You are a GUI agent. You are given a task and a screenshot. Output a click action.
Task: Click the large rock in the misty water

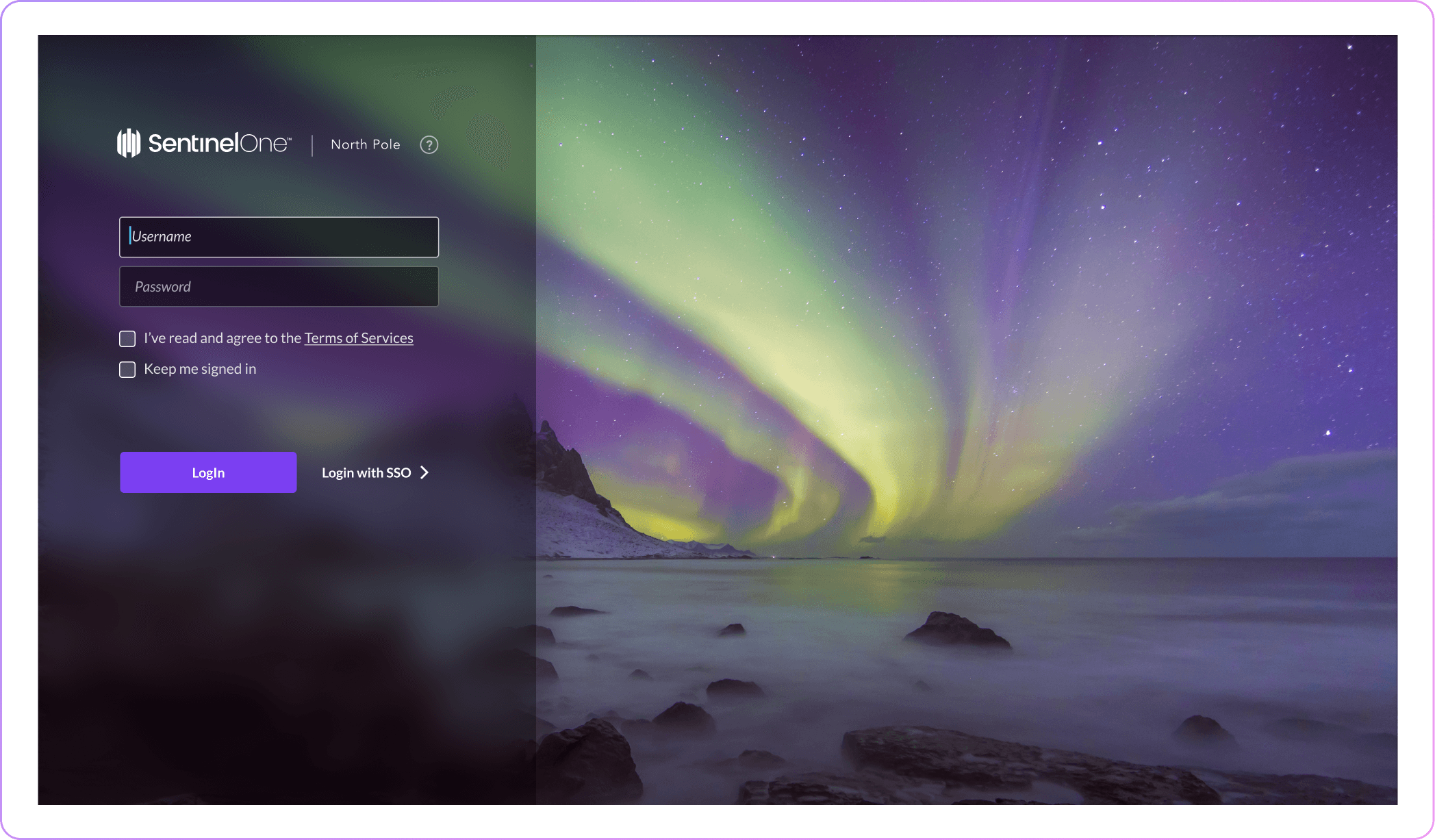click(955, 630)
